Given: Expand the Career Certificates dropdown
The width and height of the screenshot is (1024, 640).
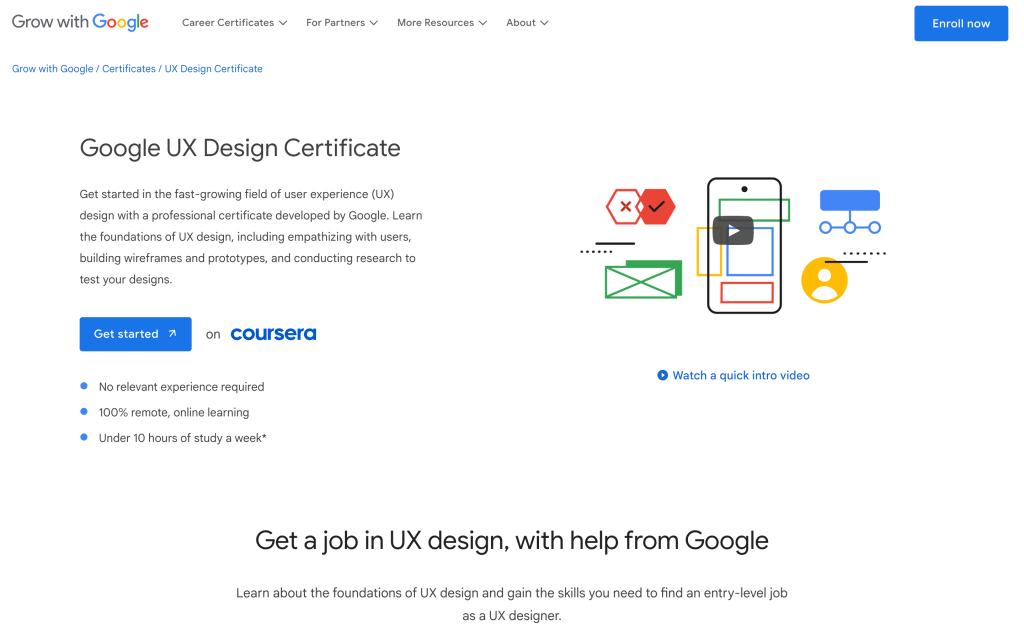Looking at the screenshot, I should [x=234, y=23].
